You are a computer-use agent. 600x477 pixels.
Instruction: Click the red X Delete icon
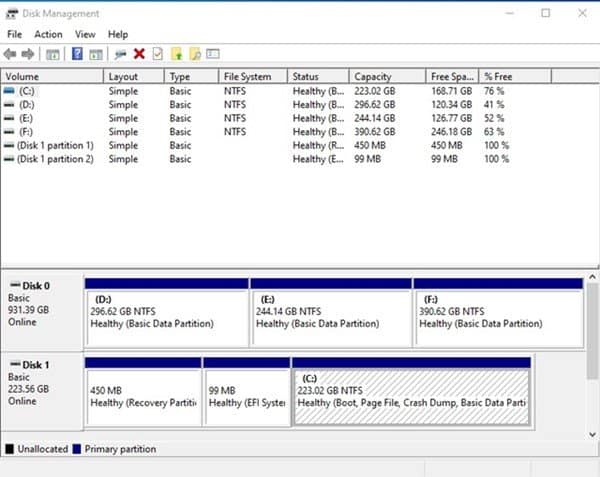[139, 54]
